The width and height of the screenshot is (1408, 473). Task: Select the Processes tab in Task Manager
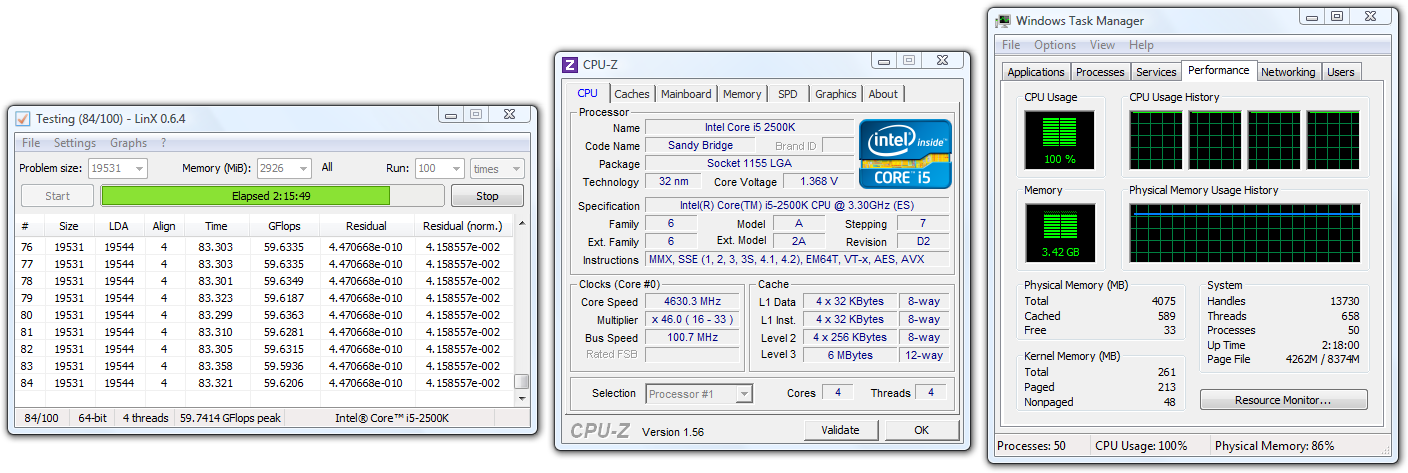[1100, 72]
